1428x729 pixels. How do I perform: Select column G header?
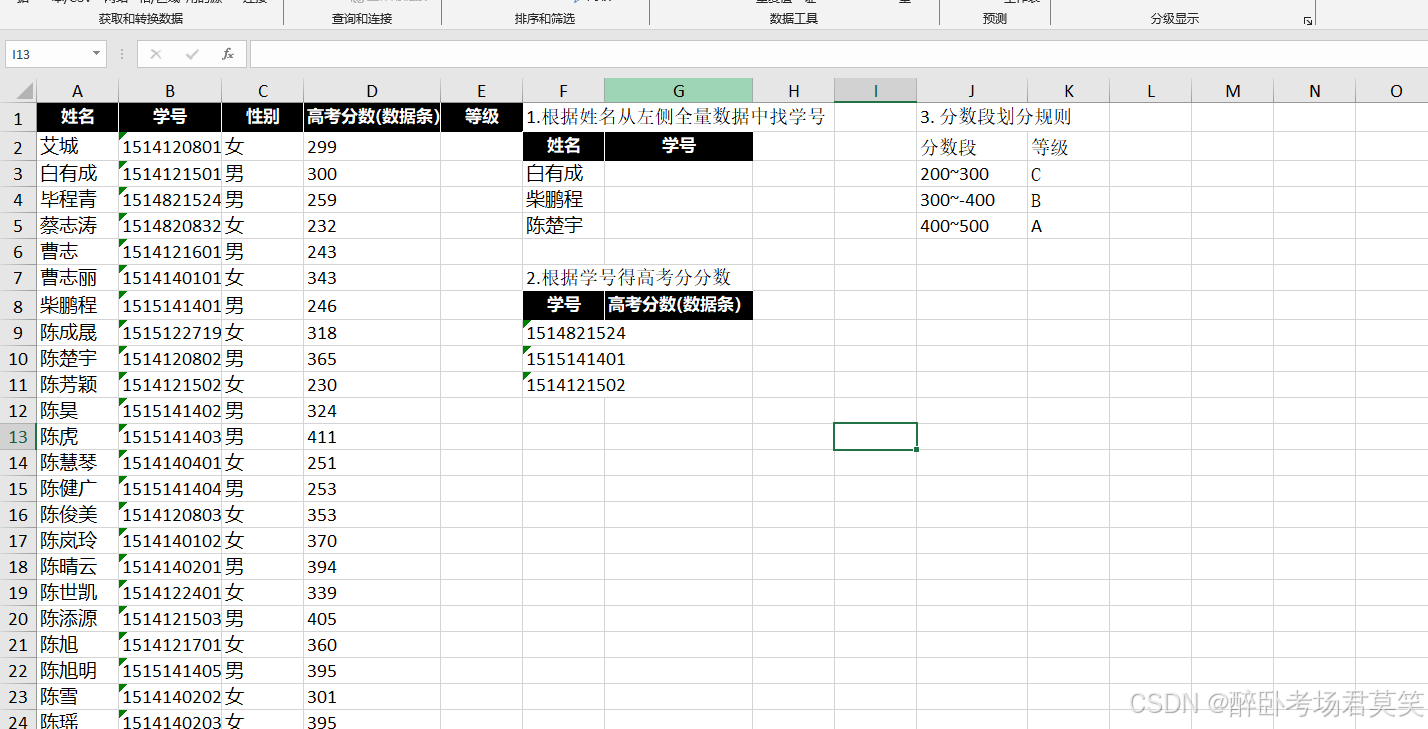[x=679, y=91]
